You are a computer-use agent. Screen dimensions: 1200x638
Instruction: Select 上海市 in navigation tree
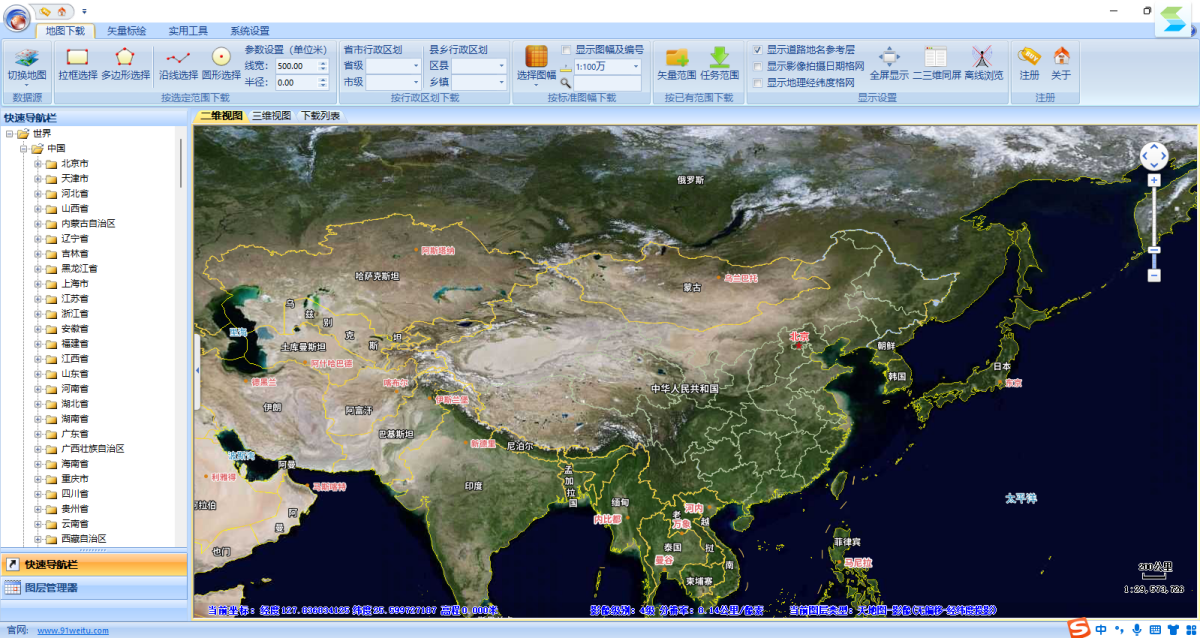(75, 283)
